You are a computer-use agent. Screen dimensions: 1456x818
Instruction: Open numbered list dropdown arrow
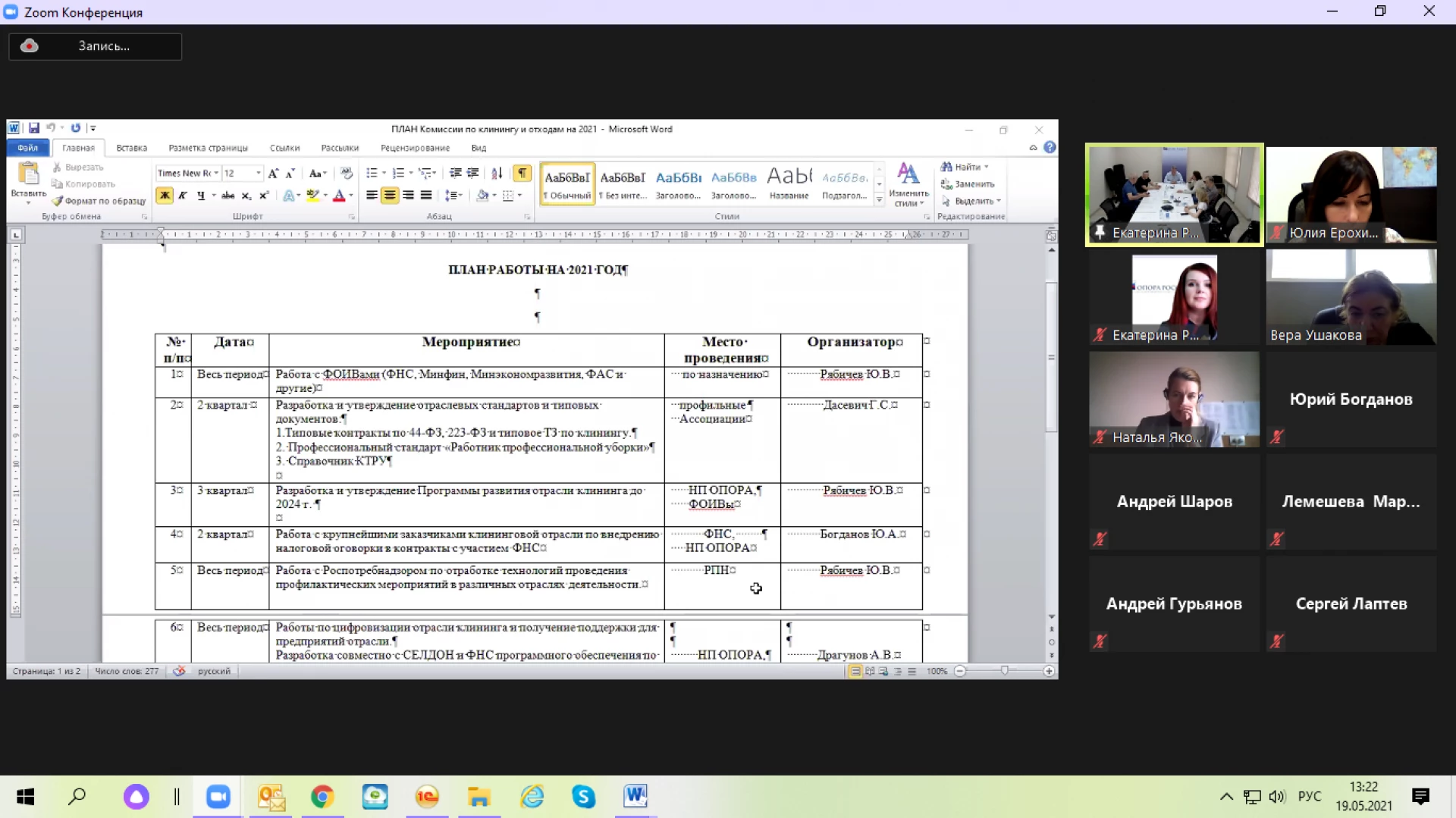(411, 174)
